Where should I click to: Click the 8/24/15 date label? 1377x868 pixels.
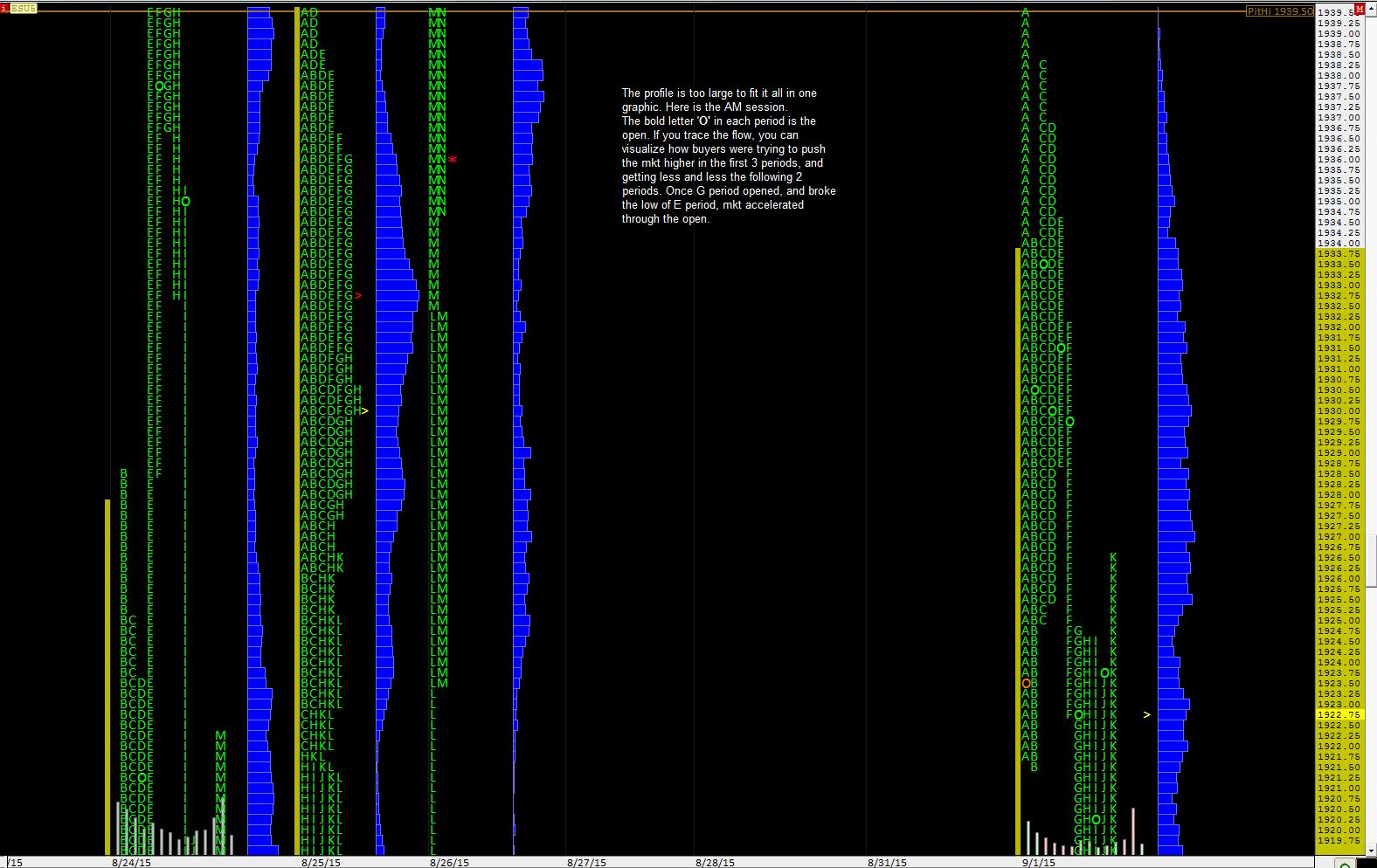131,863
